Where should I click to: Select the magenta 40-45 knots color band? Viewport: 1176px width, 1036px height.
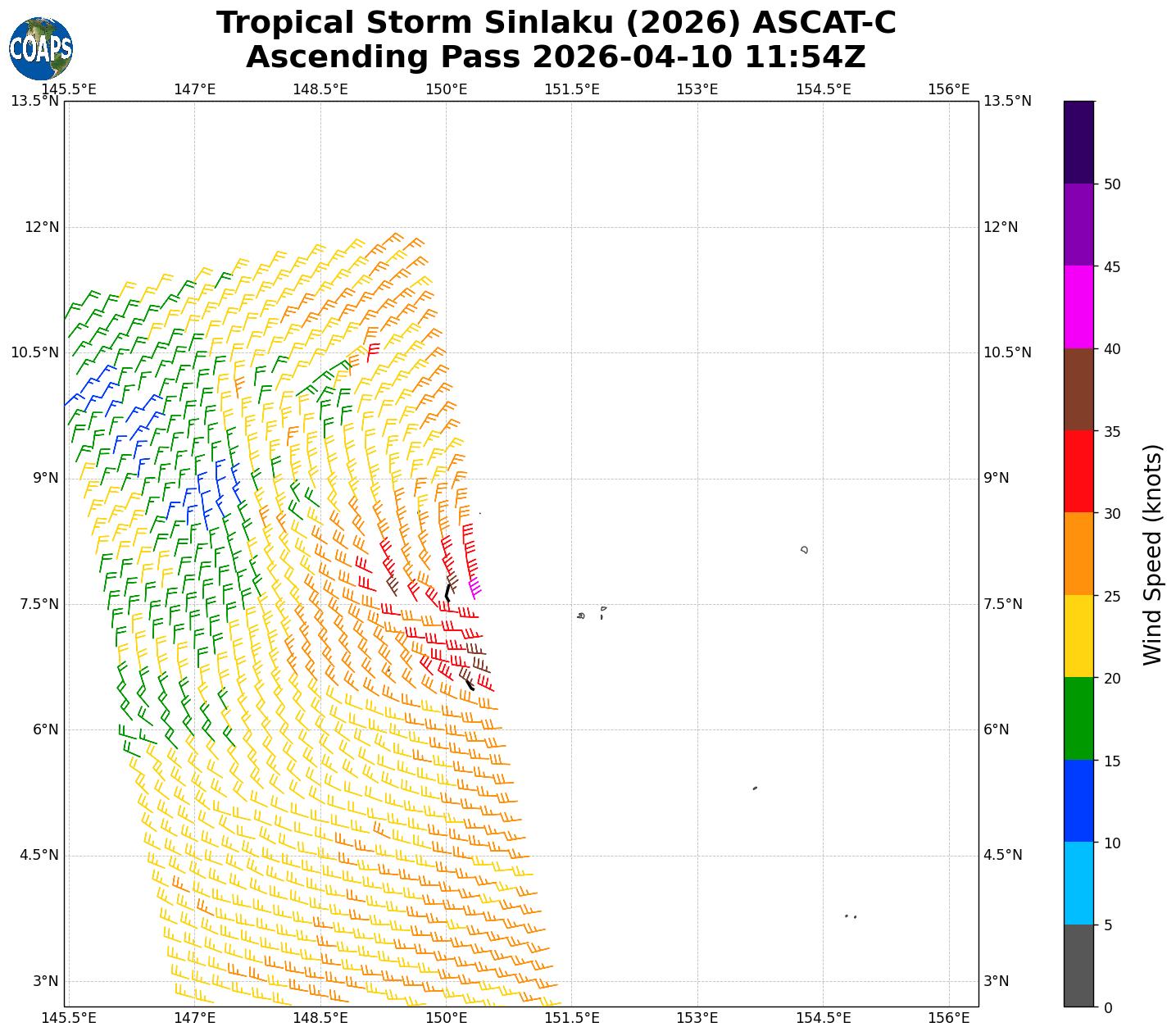[x=1078, y=307]
